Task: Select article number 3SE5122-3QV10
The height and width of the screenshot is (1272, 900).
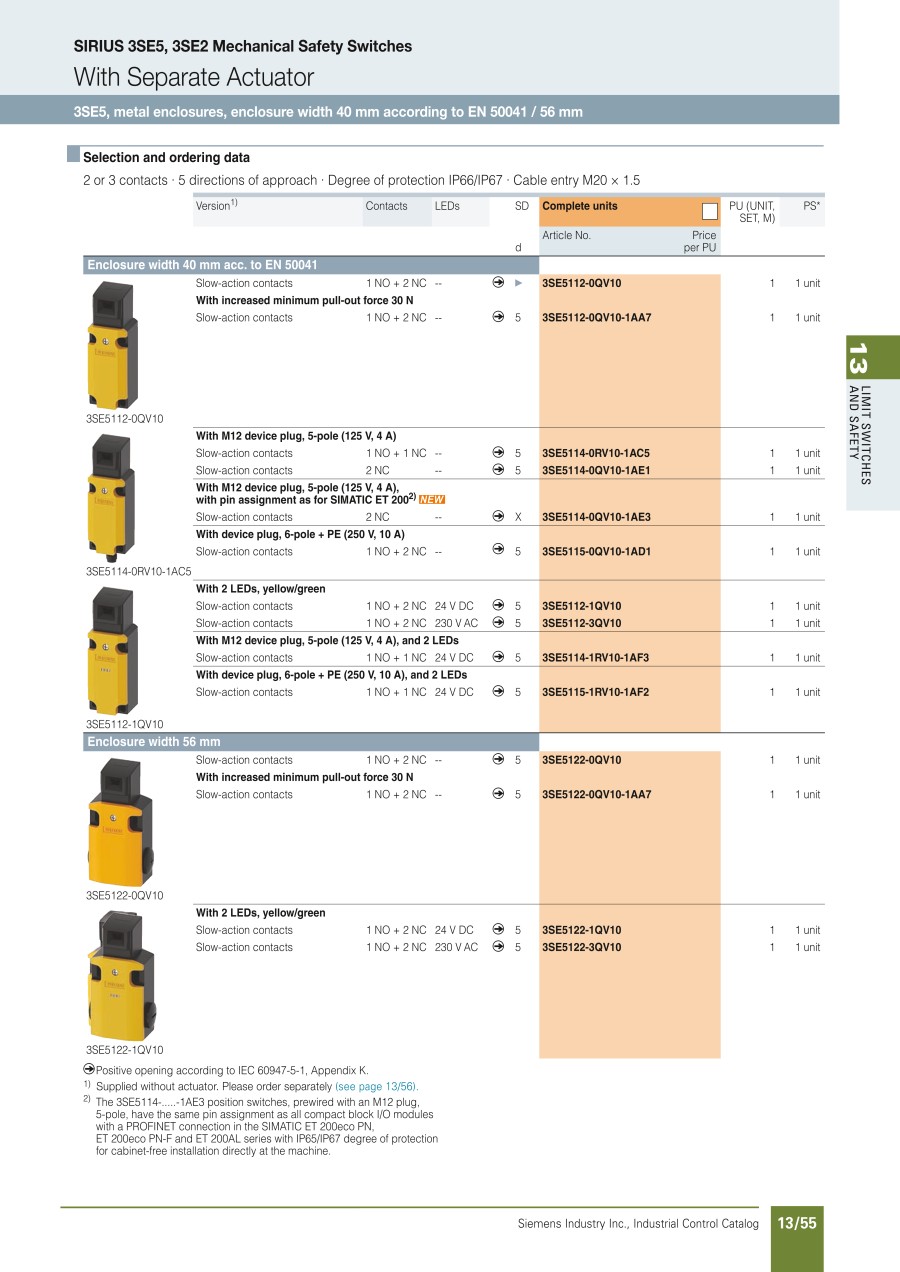Action: pyautogui.click(x=581, y=947)
